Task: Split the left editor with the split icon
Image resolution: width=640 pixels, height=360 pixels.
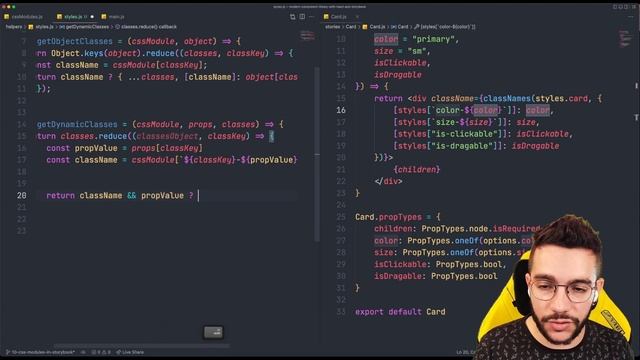Action: [x=302, y=17]
